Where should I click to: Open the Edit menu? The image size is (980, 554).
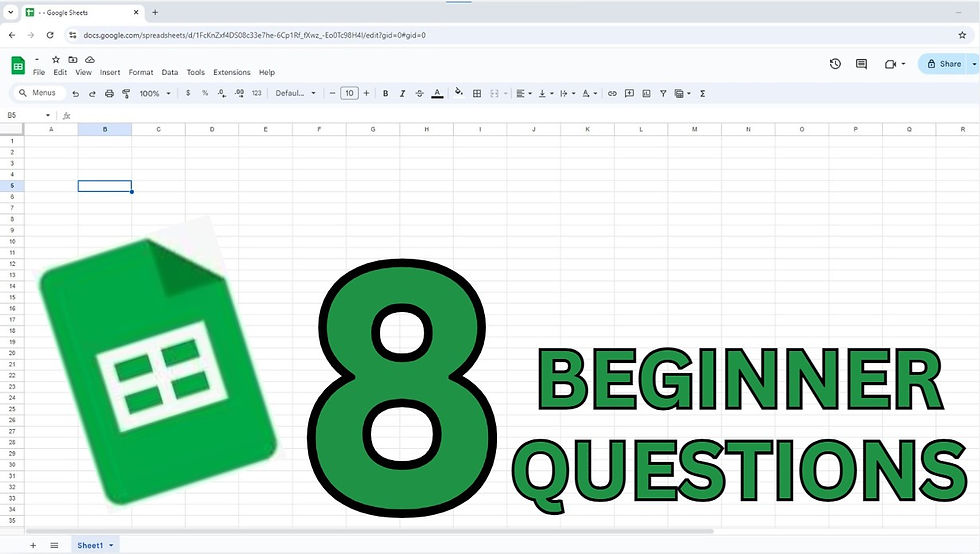(60, 73)
